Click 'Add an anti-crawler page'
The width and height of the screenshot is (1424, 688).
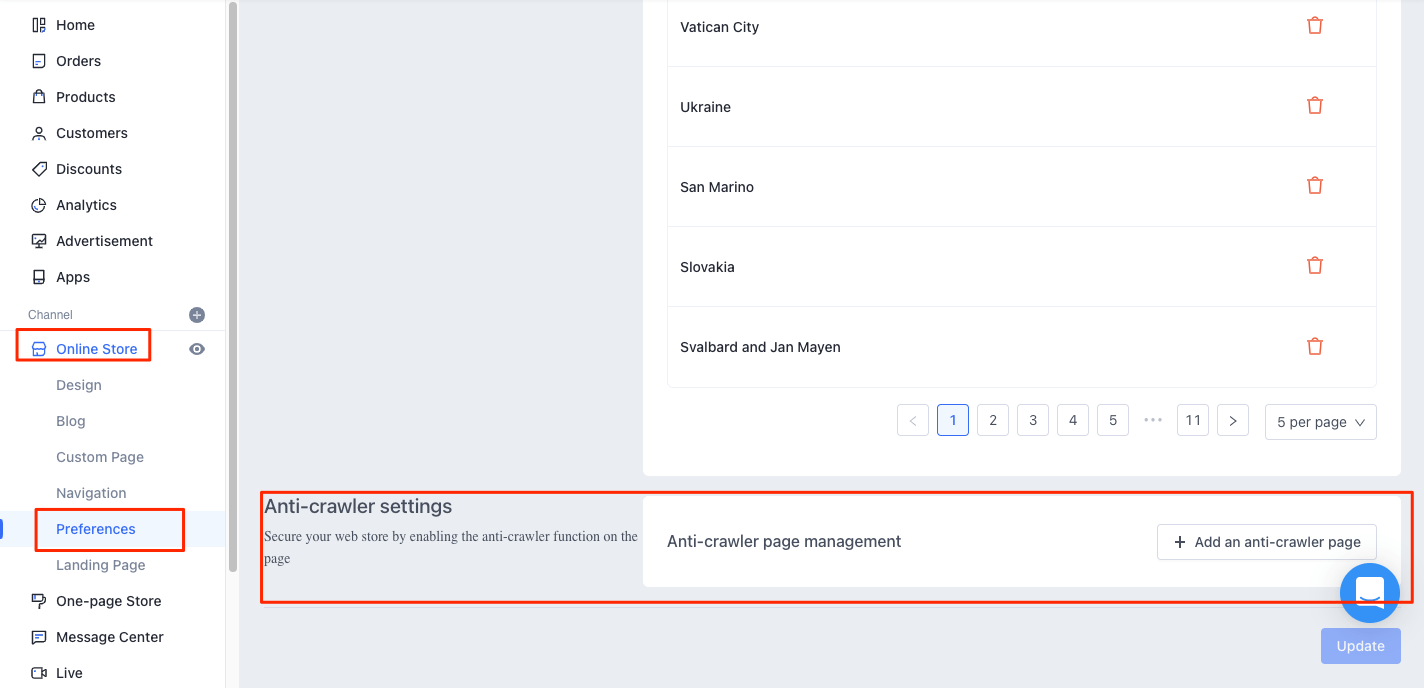coord(1266,541)
